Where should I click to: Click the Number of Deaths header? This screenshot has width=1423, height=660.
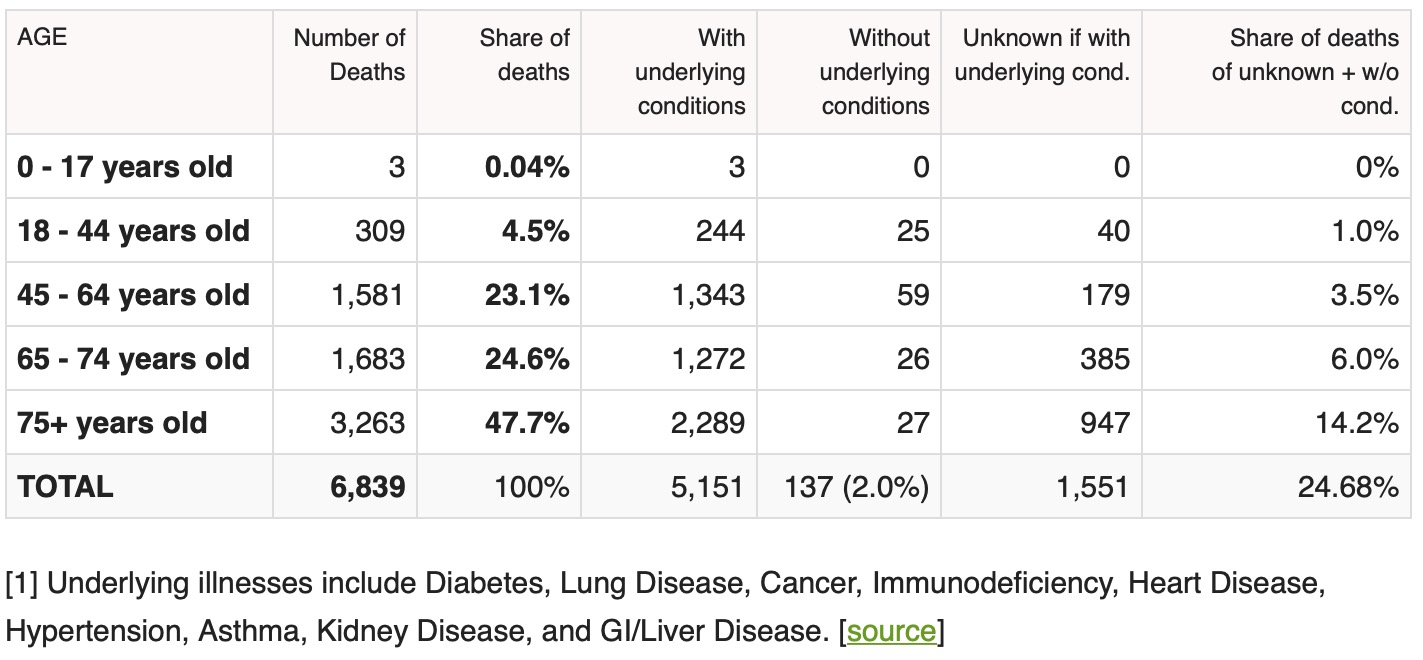350,55
